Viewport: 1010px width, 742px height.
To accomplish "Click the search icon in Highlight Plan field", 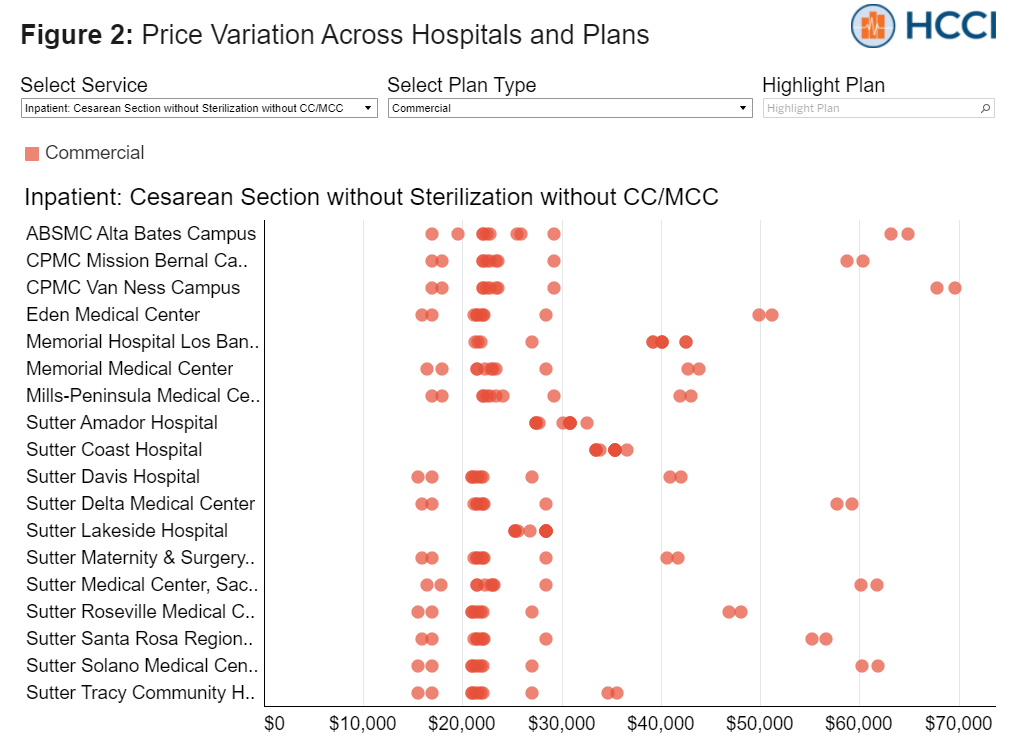I will coord(985,108).
